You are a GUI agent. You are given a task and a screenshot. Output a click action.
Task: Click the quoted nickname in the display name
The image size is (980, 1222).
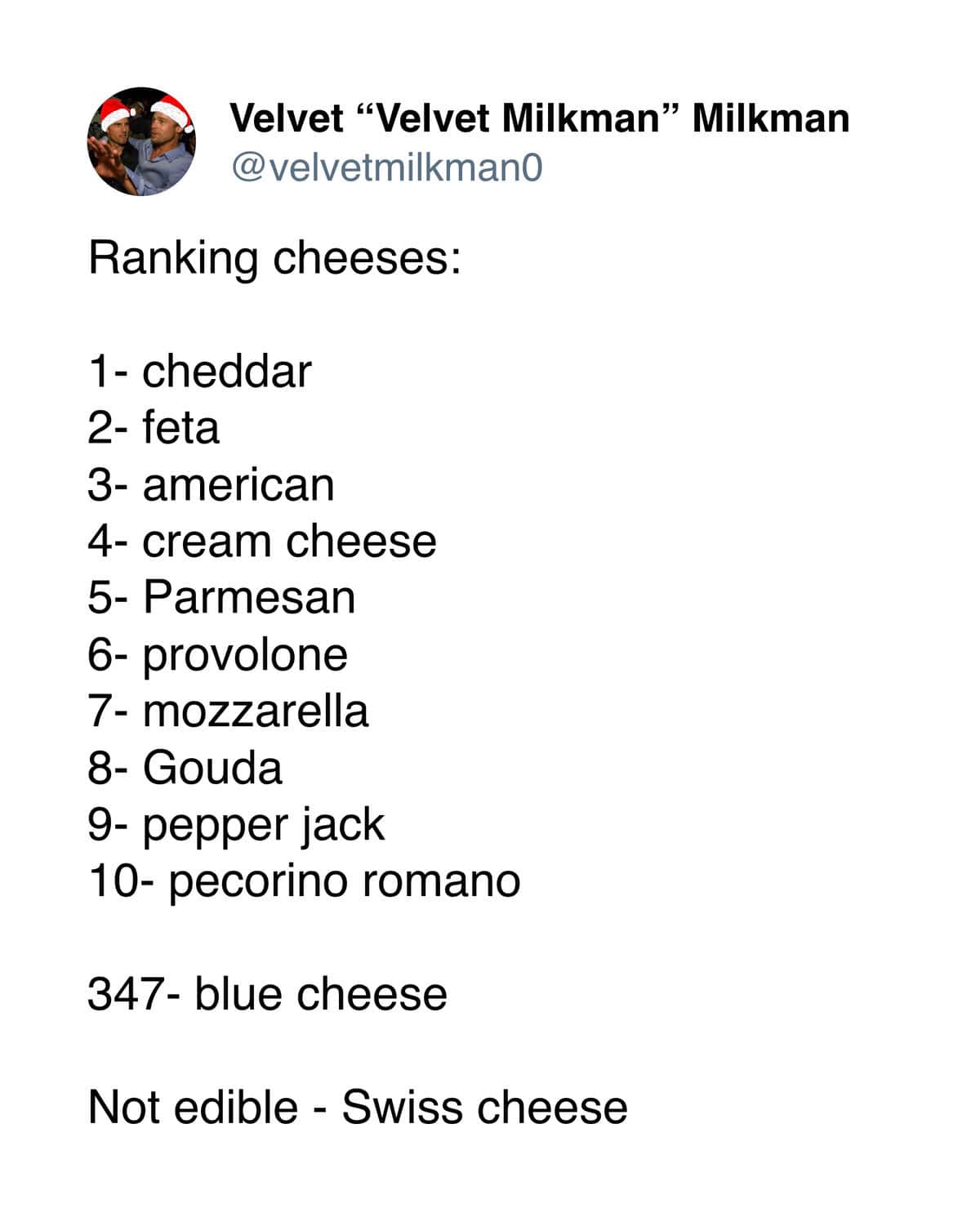(519, 118)
